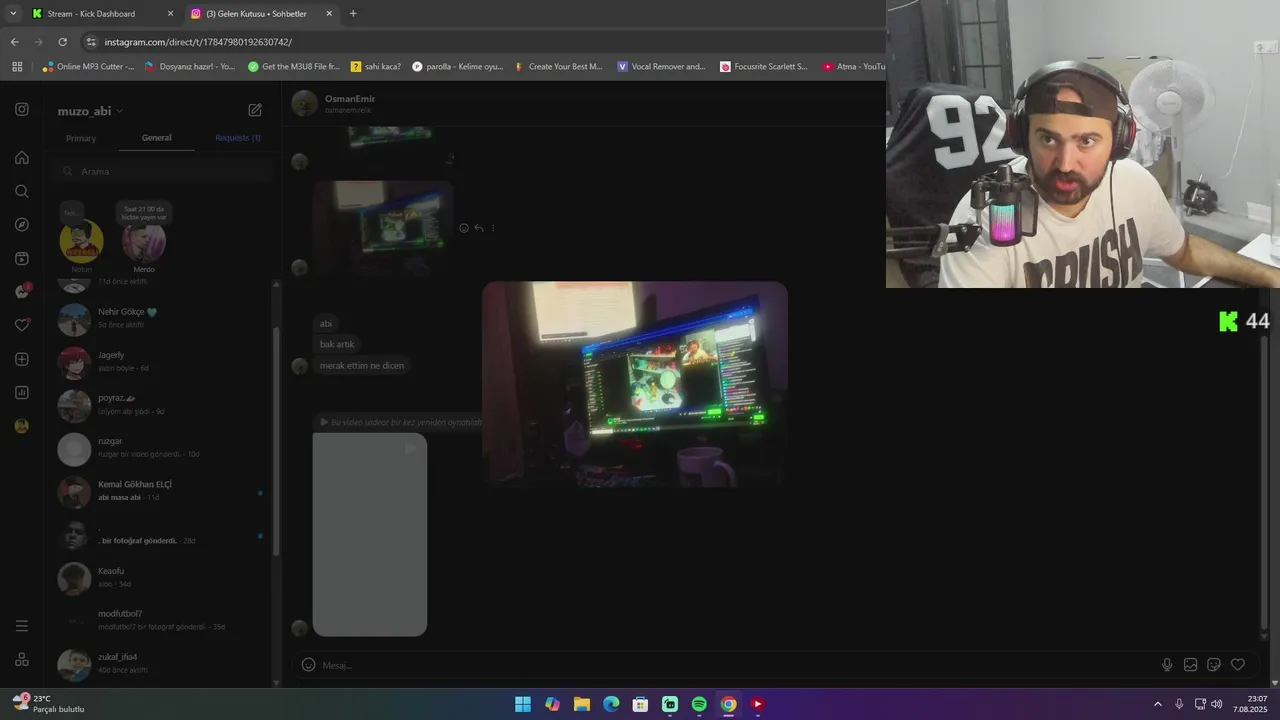Open the emoji picker in the message box

pyautogui.click(x=308, y=665)
